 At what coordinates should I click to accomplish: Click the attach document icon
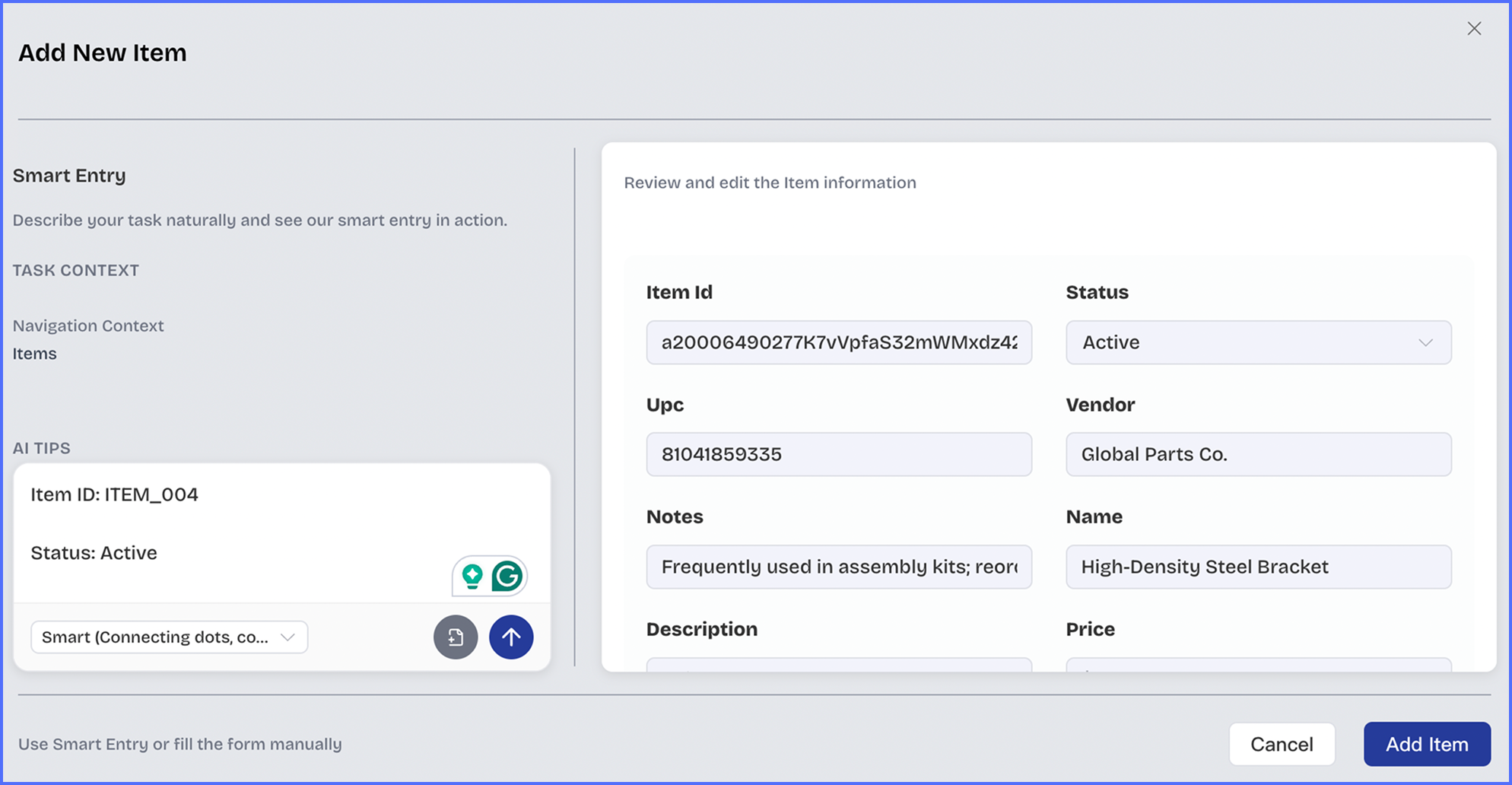[456, 637]
